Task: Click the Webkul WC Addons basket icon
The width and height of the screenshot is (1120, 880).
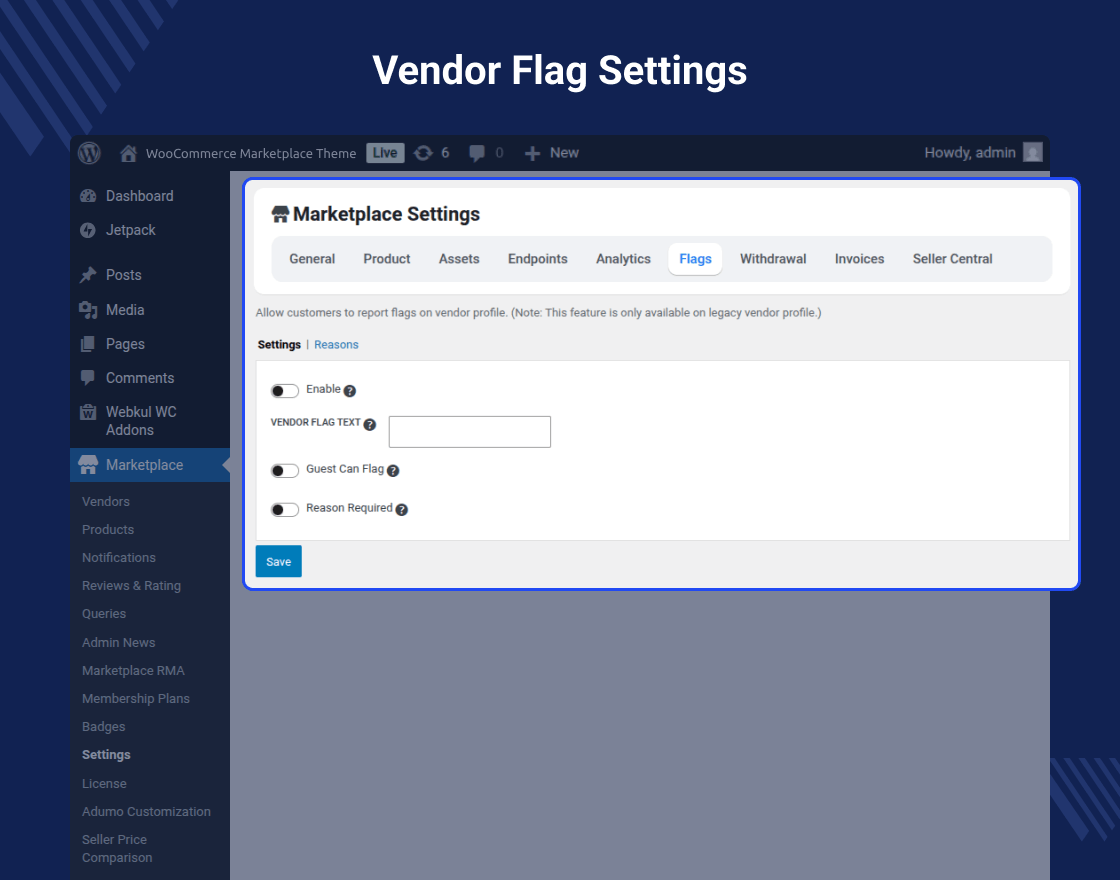Action: click(x=88, y=412)
